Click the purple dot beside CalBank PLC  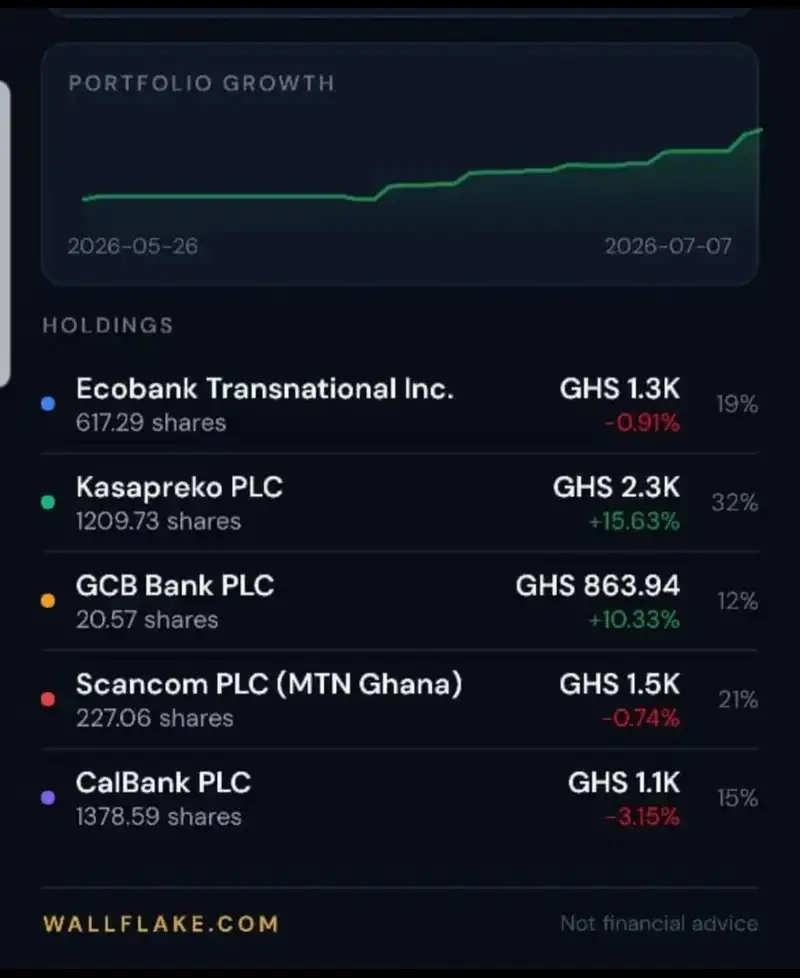tap(48, 798)
